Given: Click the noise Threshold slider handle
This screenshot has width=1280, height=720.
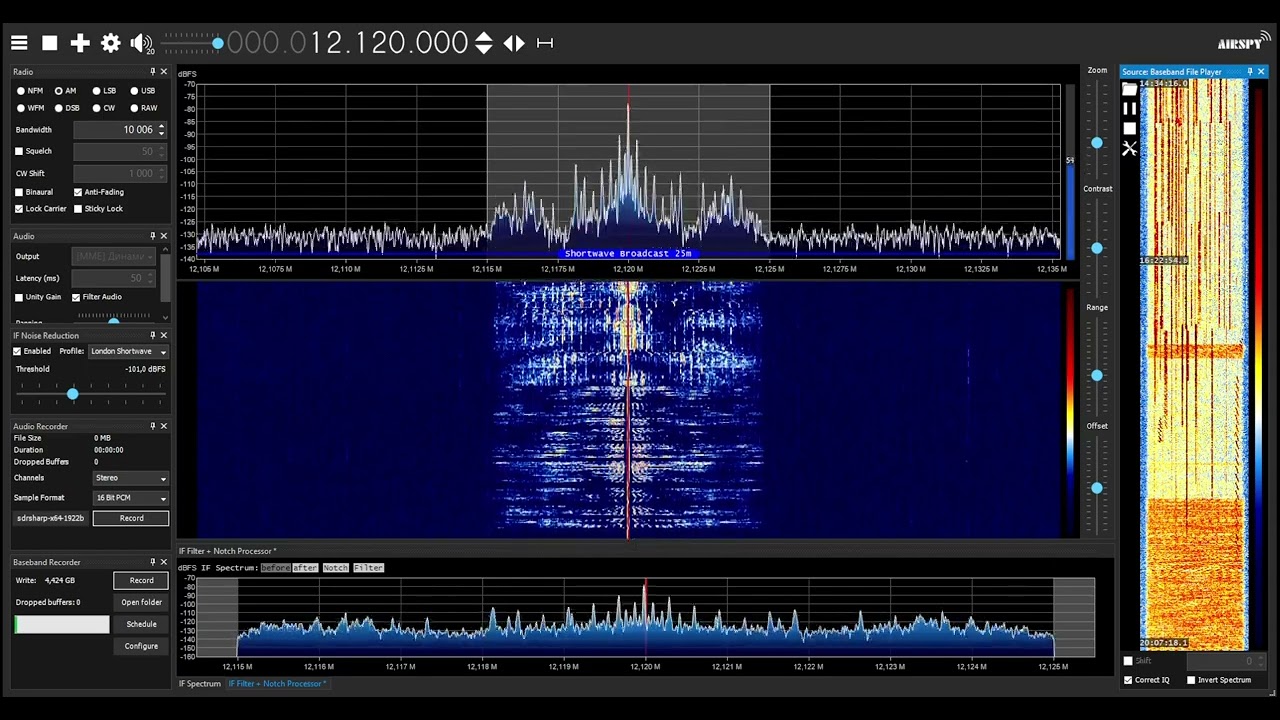Looking at the screenshot, I should click(x=72, y=395).
